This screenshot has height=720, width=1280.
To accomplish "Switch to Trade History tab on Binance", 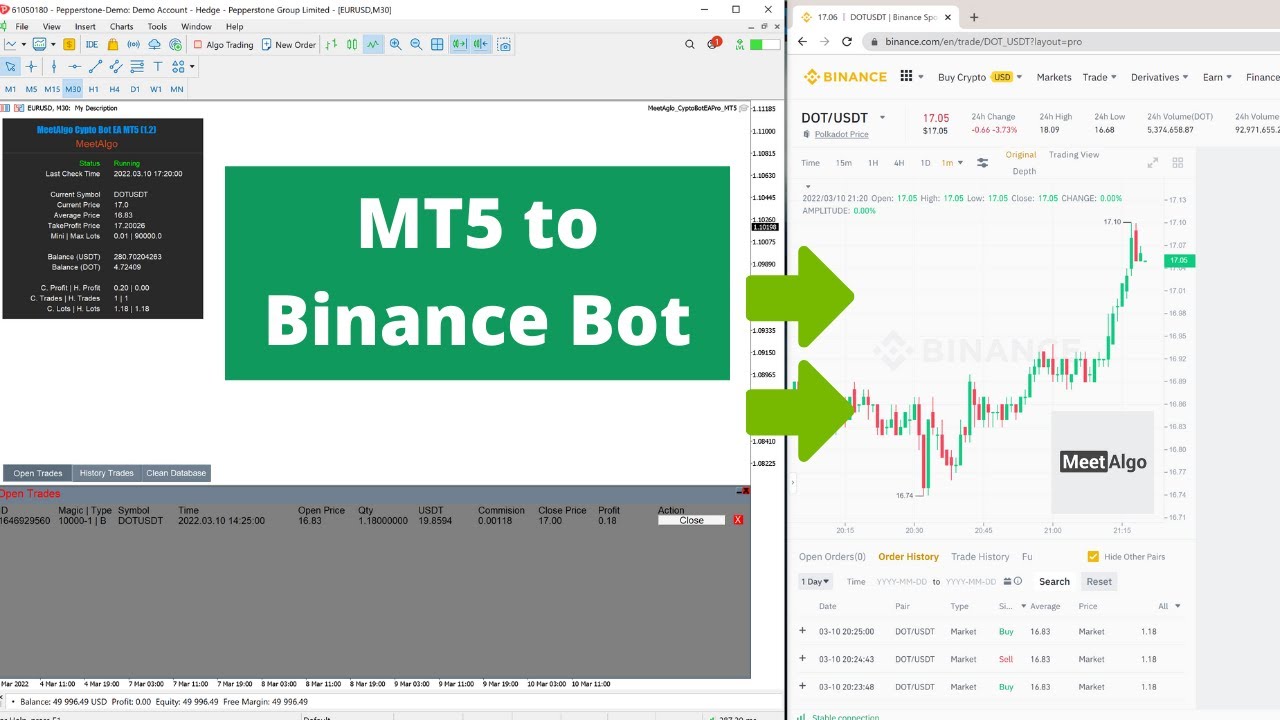I will [980, 556].
